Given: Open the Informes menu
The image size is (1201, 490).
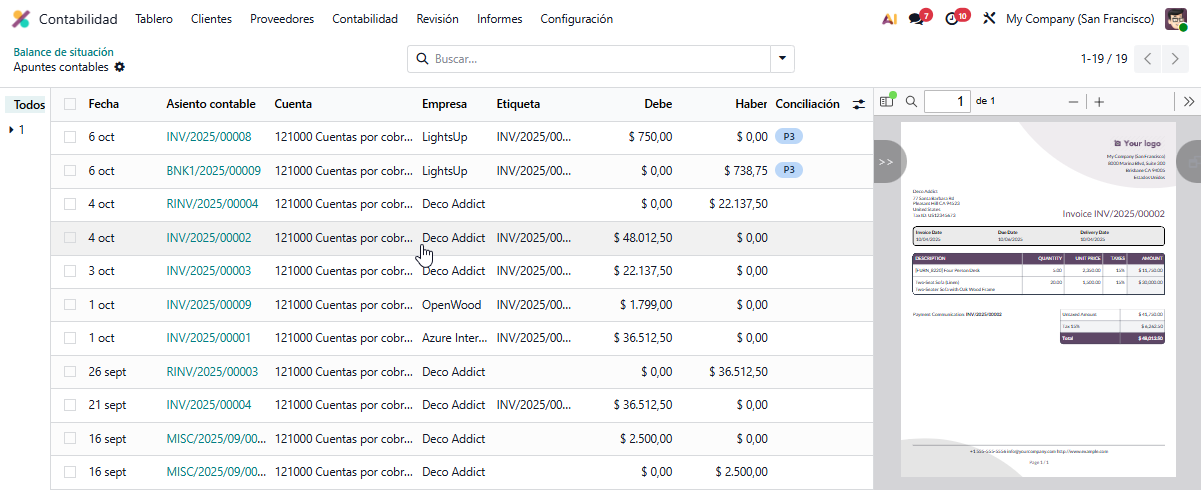Looking at the screenshot, I should (x=499, y=19).
